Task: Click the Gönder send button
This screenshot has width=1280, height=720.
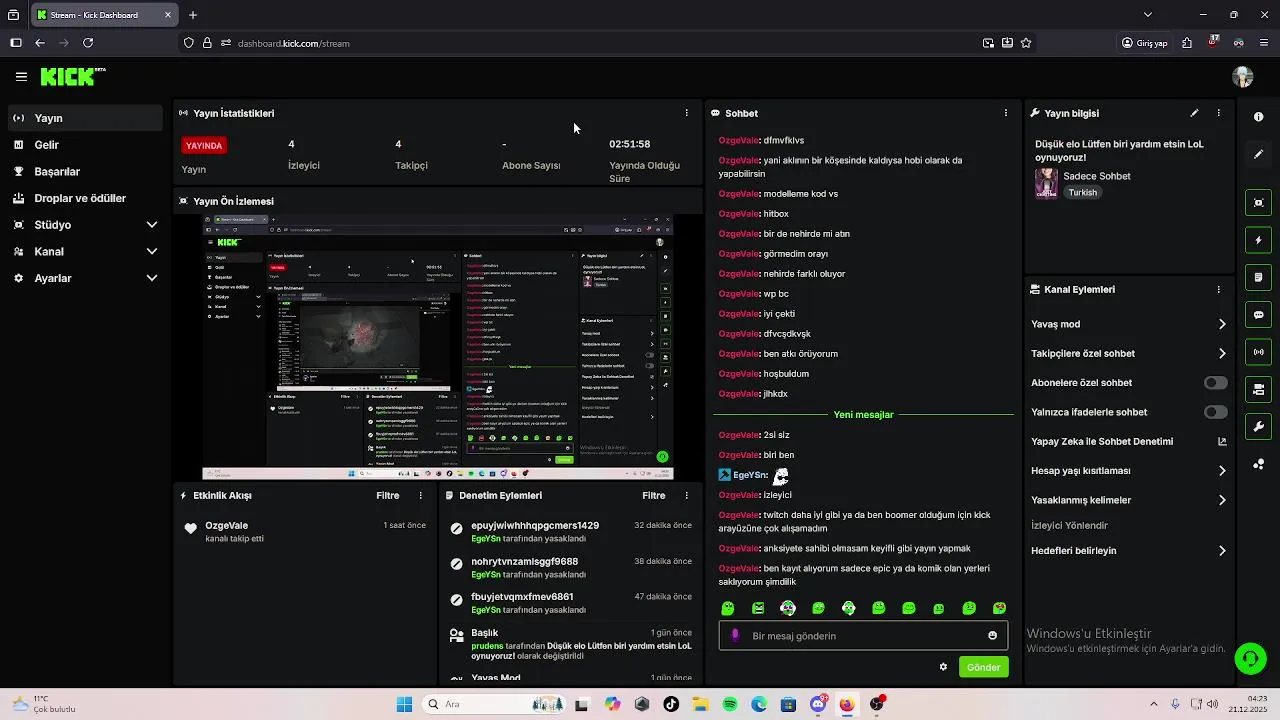Action: pos(983,667)
